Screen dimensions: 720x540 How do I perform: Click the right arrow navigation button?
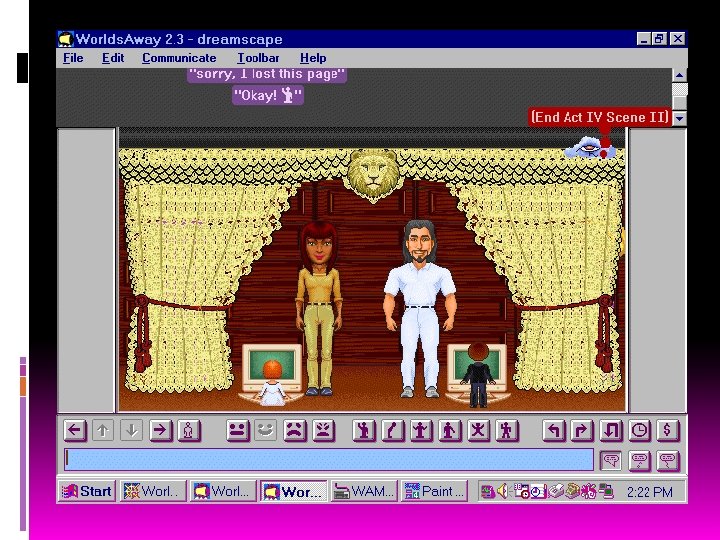point(160,431)
